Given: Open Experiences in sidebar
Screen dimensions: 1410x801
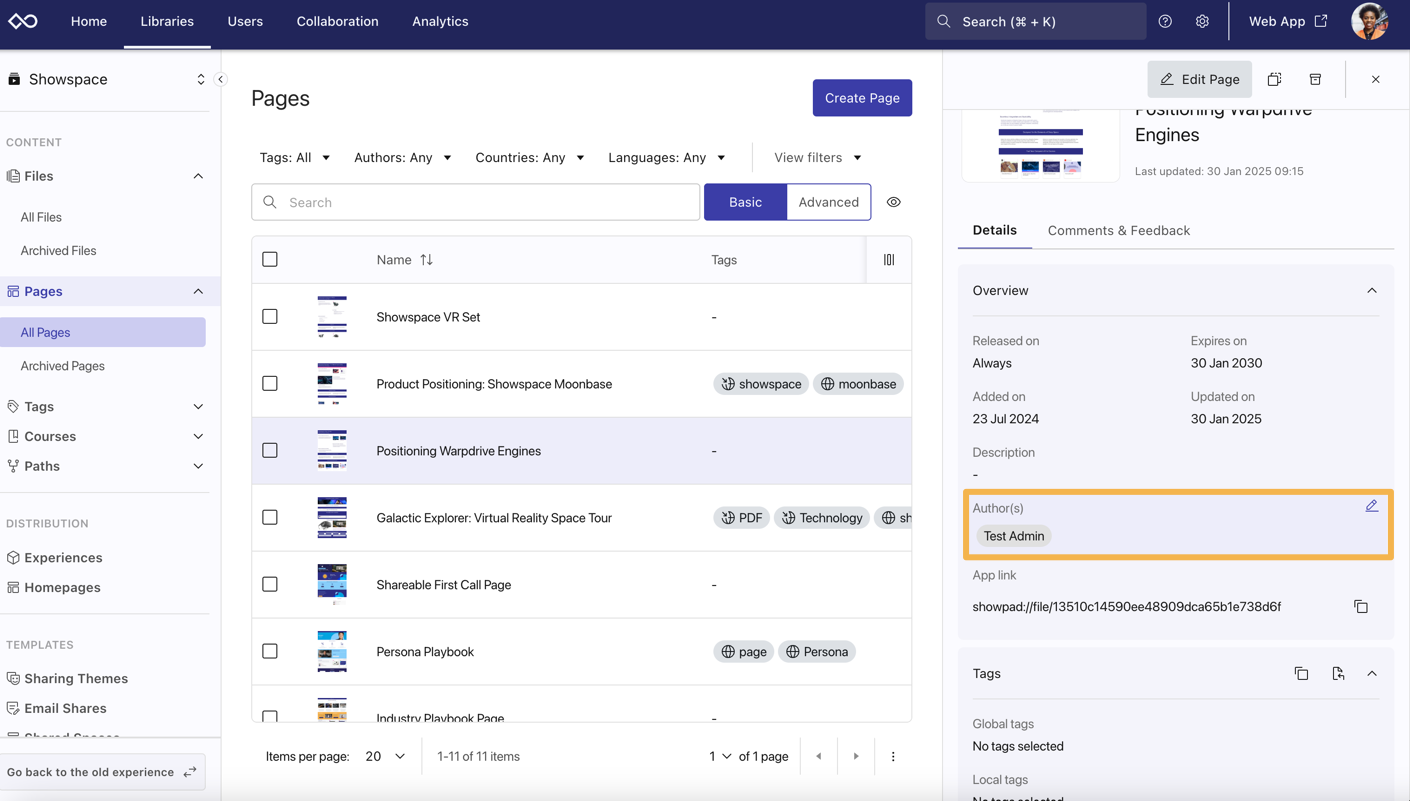Looking at the screenshot, I should click(63, 558).
